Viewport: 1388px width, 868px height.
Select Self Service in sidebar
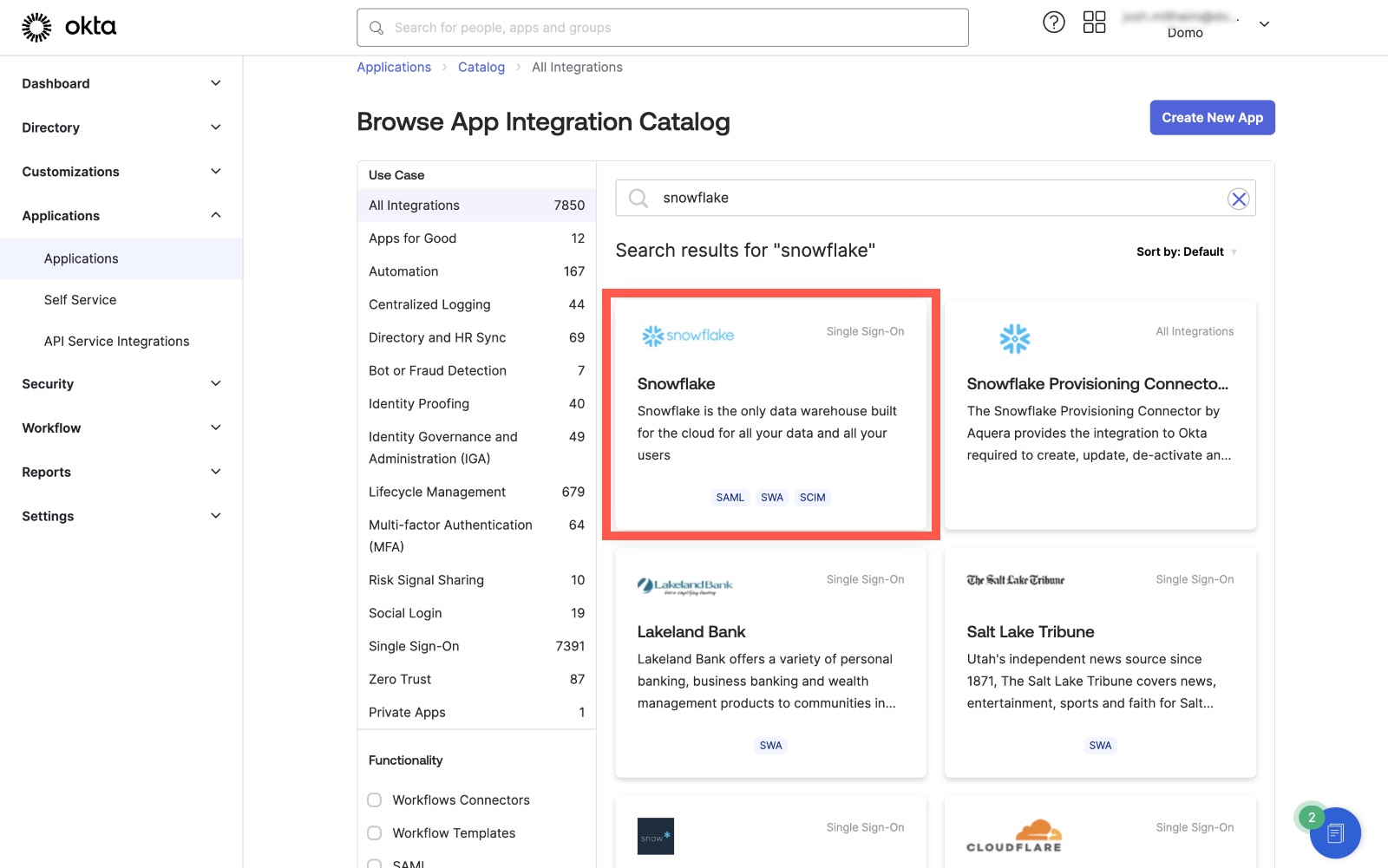80,300
